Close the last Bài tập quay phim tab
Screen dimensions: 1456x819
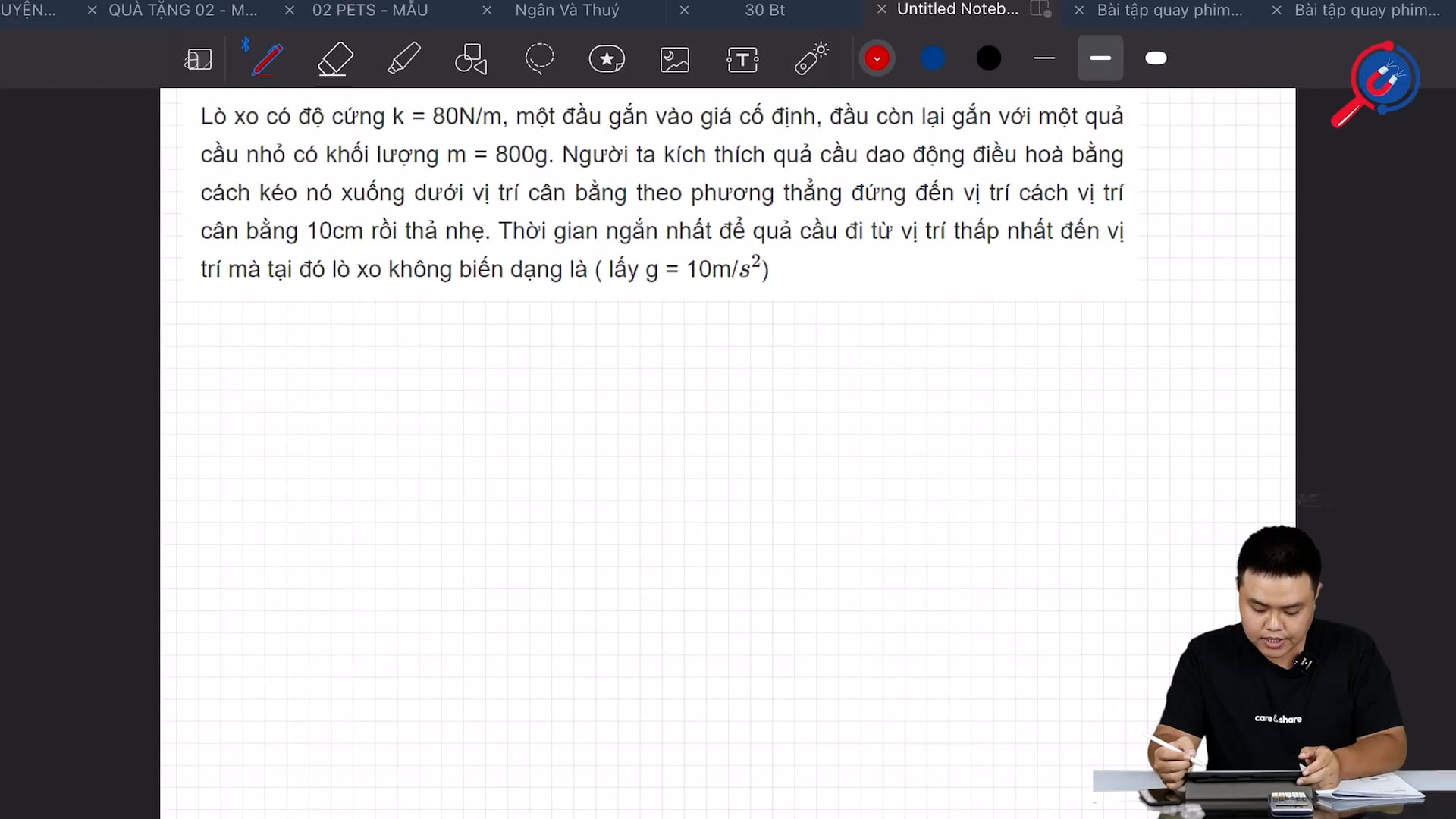1276,10
